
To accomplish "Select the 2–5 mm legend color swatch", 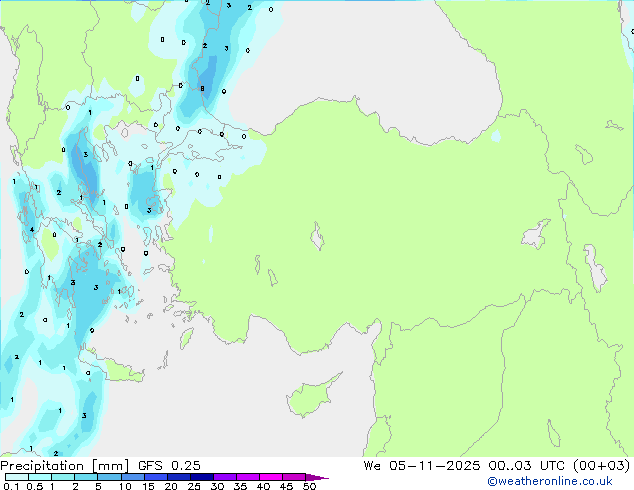I will point(86,477).
